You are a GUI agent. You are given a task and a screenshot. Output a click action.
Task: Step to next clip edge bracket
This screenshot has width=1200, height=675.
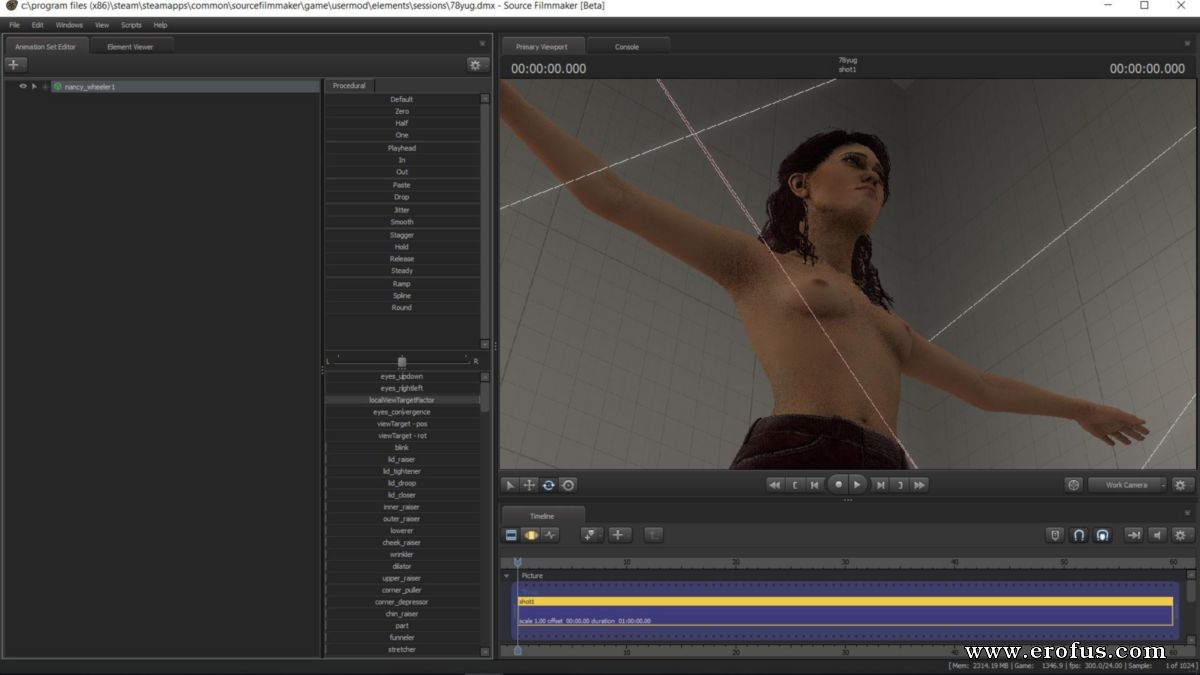point(899,485)
